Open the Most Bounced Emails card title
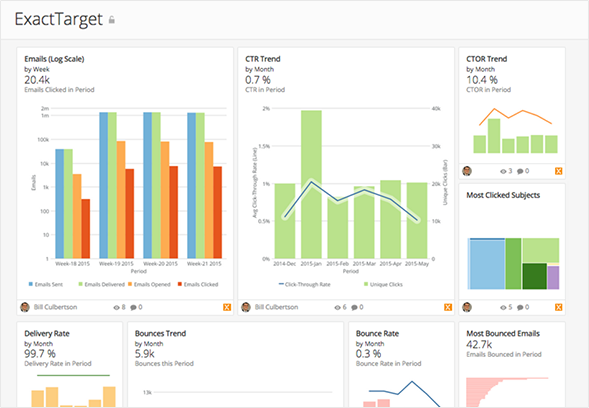The height and width of the screenshot is (408, 589). pyautogui.click(x=503, y=334)
